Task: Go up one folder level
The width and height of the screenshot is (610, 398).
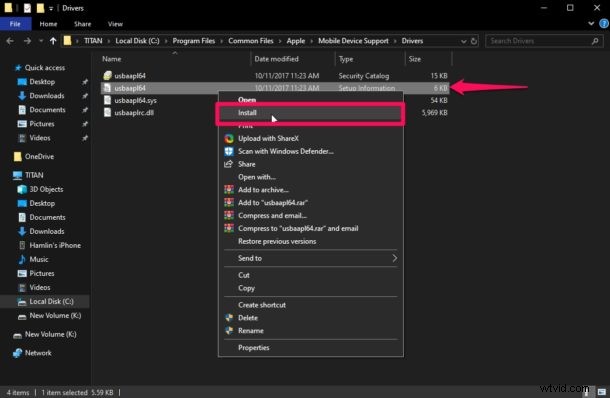Action: point(53,41)
